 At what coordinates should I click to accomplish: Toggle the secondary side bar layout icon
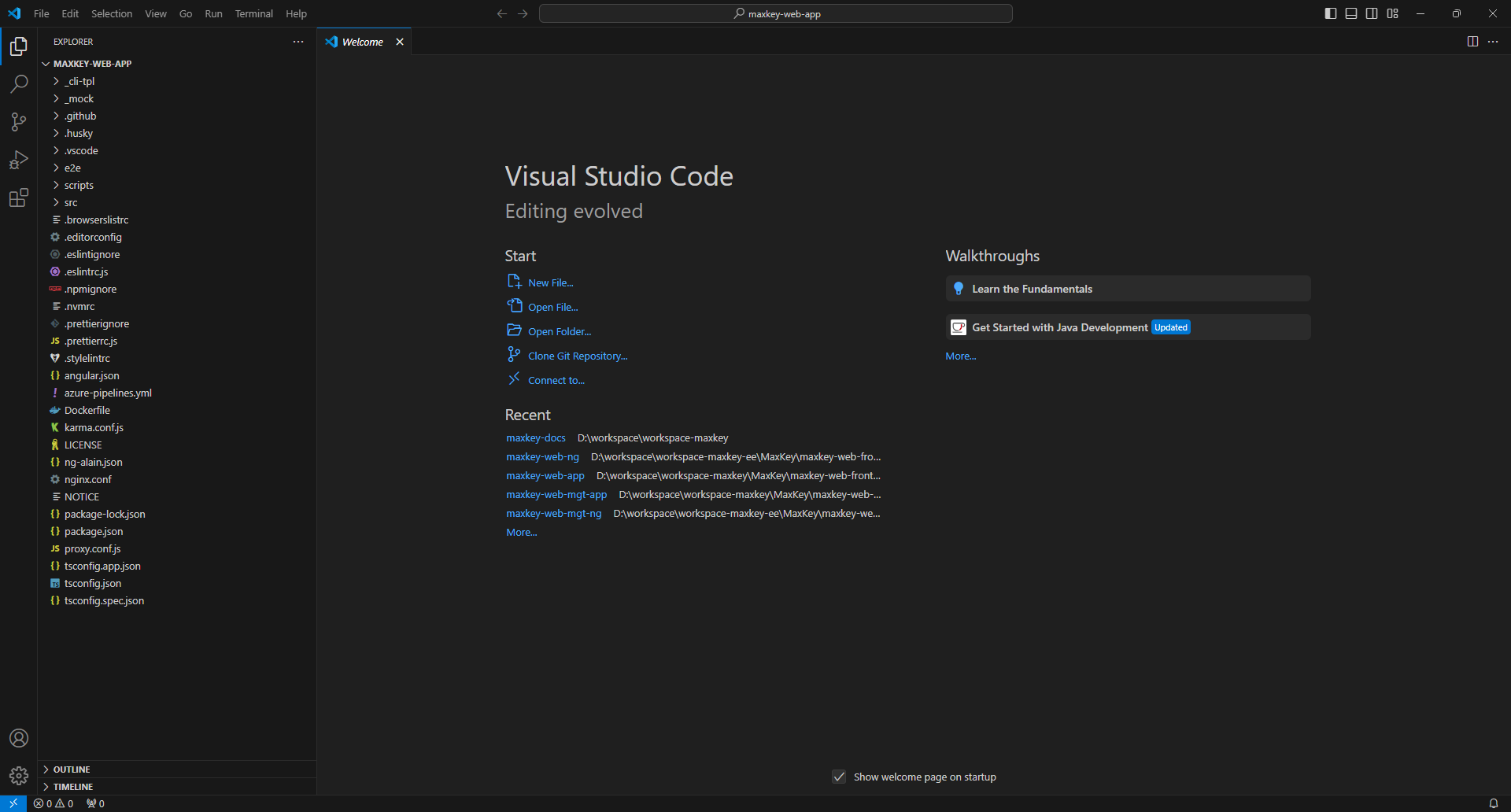click(1372, 13)
